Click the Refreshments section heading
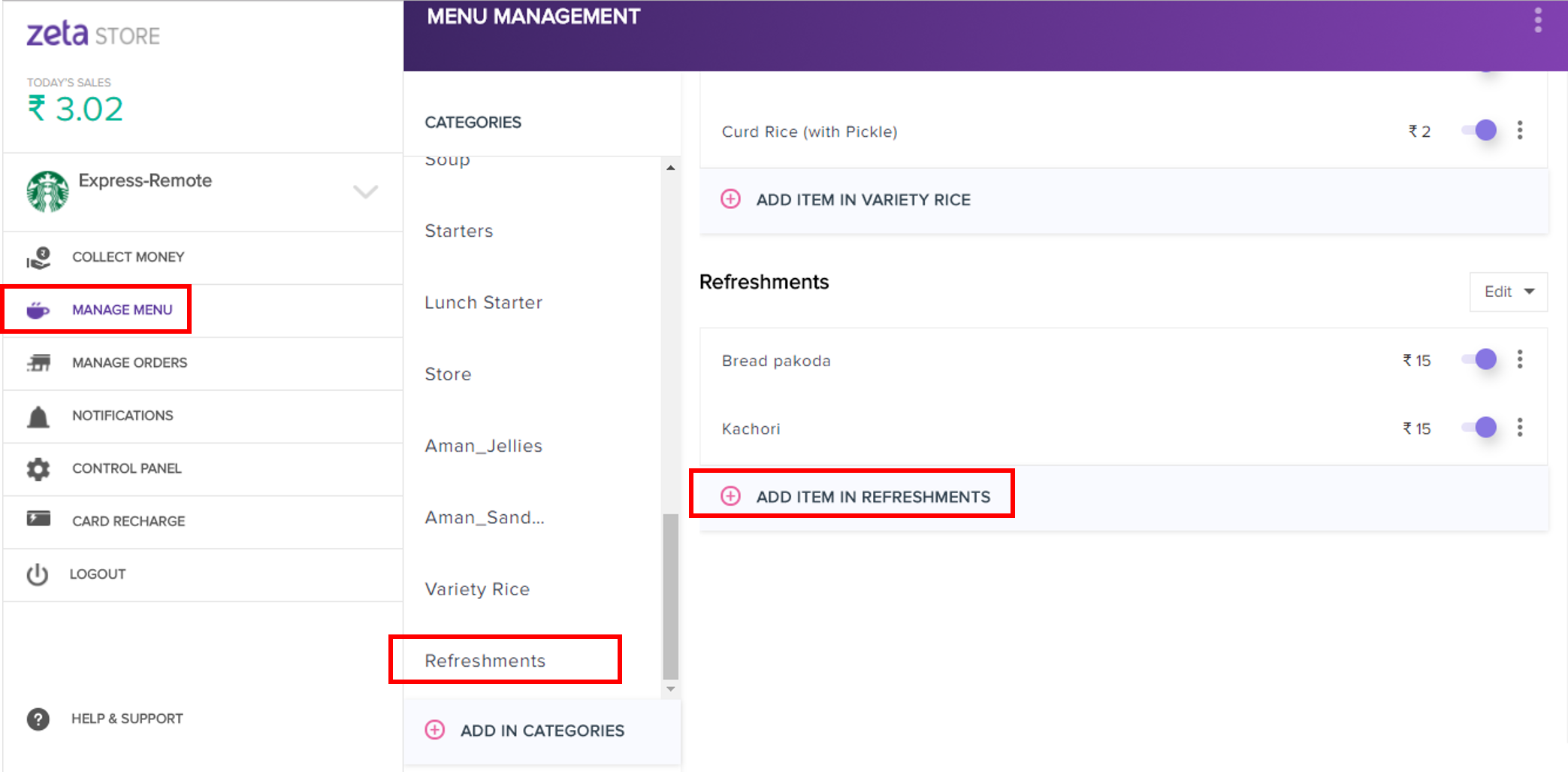 click(764, 282)
